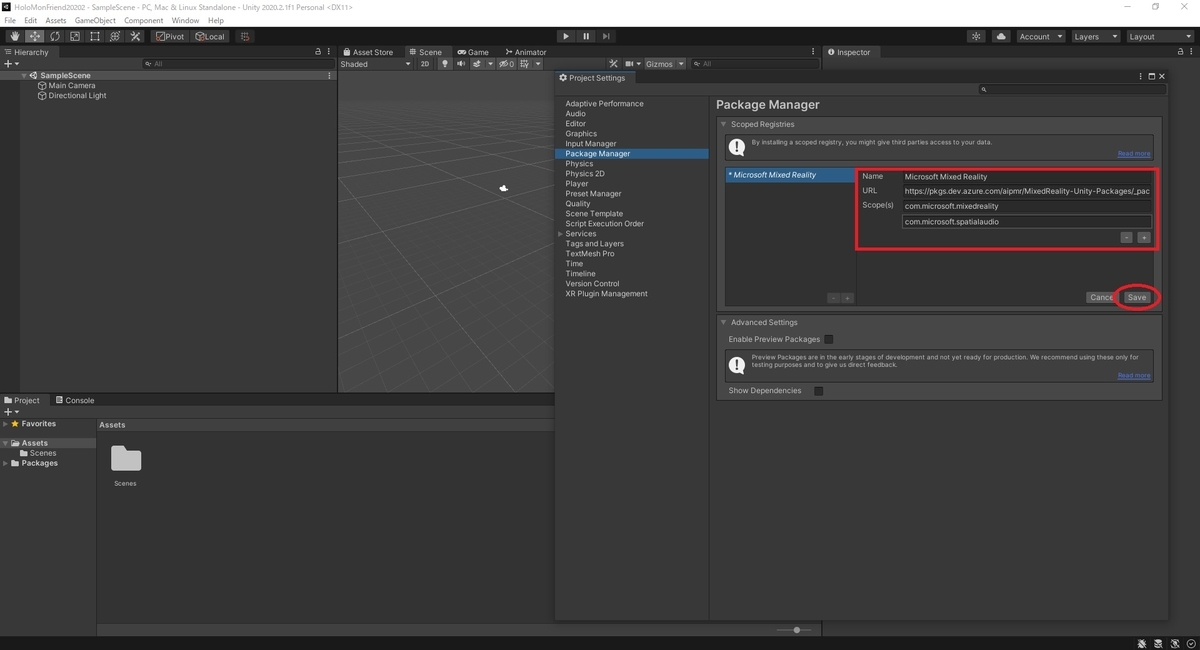Toggle grid snapping icon in toolbar
Screen dimensions: 1200x650
pos(245,36)
